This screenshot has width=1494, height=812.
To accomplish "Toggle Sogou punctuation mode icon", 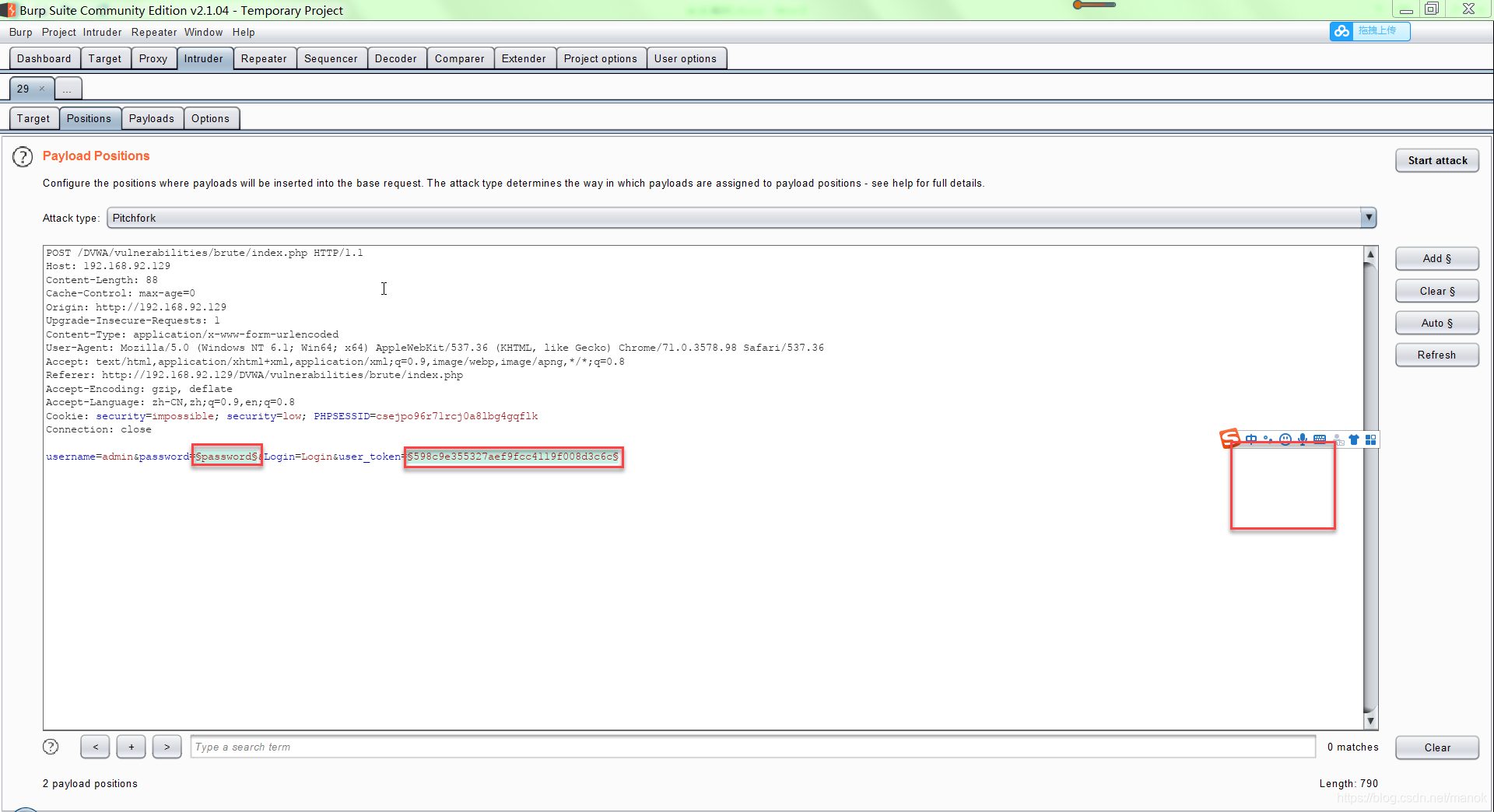I will pos(1268,439).
